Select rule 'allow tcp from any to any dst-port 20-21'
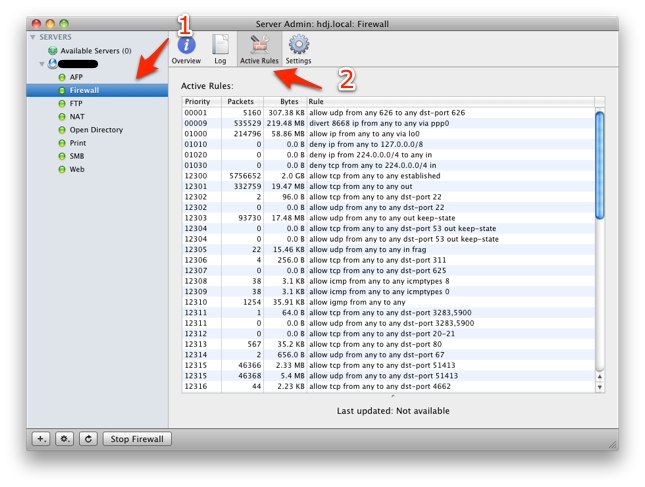 coord(388,334)
